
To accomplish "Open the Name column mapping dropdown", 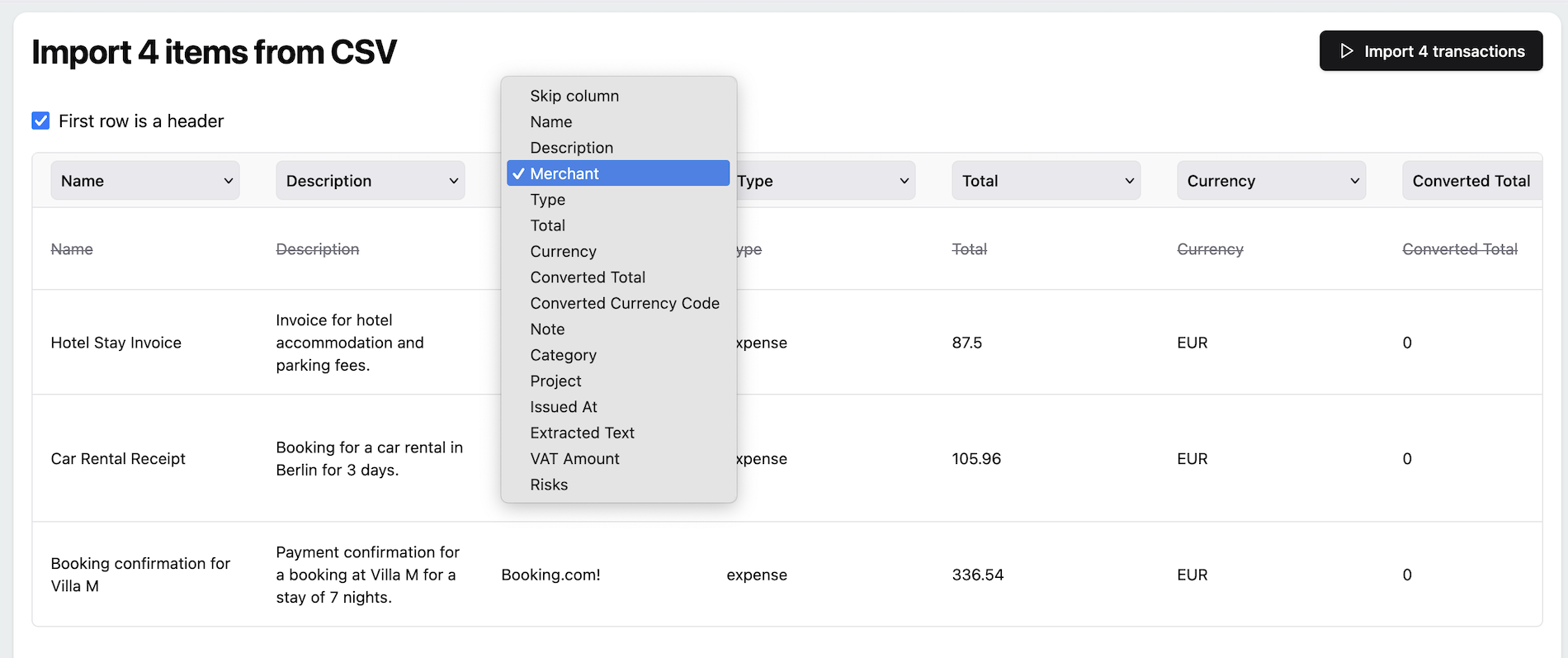I will coord(145,181).
